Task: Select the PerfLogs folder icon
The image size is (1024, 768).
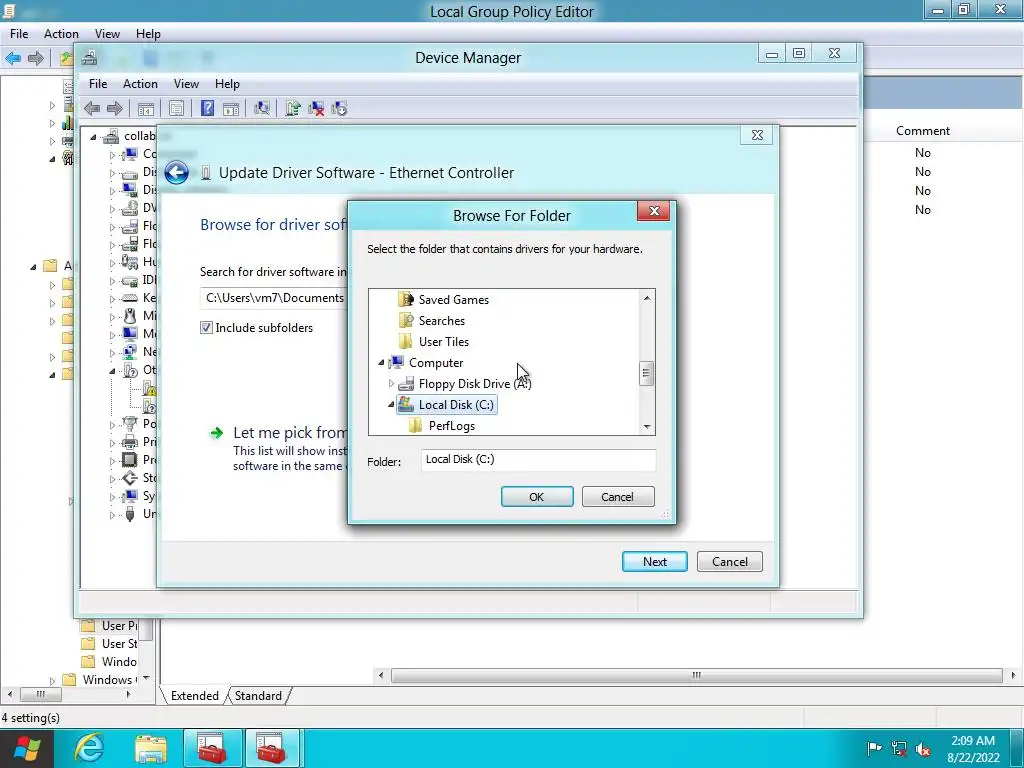Action: coord(415,426)
